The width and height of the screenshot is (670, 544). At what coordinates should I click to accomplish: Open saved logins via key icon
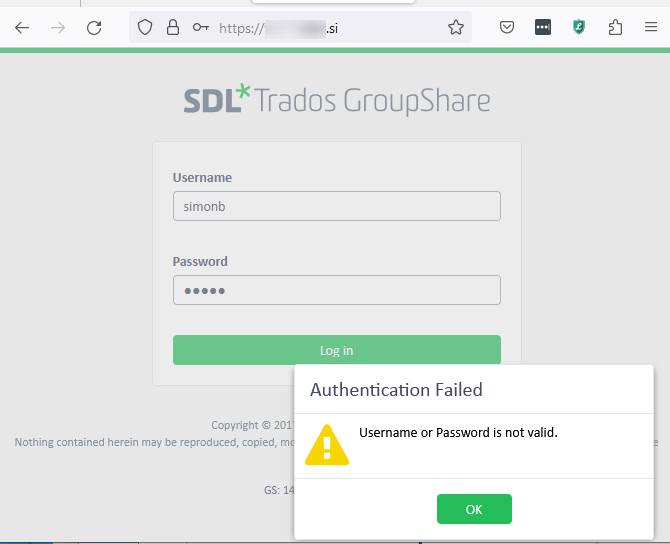tap(200, 28)
